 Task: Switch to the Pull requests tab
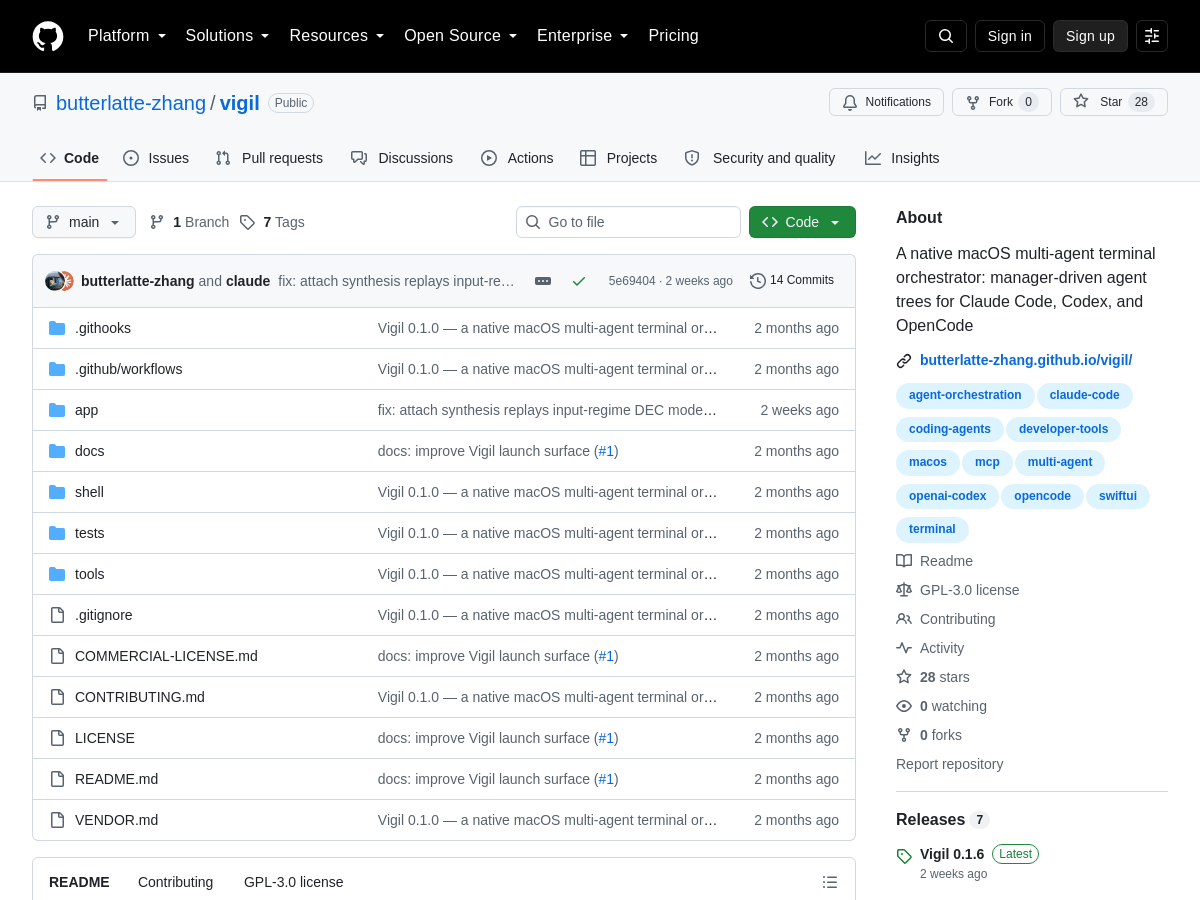click(x=269, y=158)
